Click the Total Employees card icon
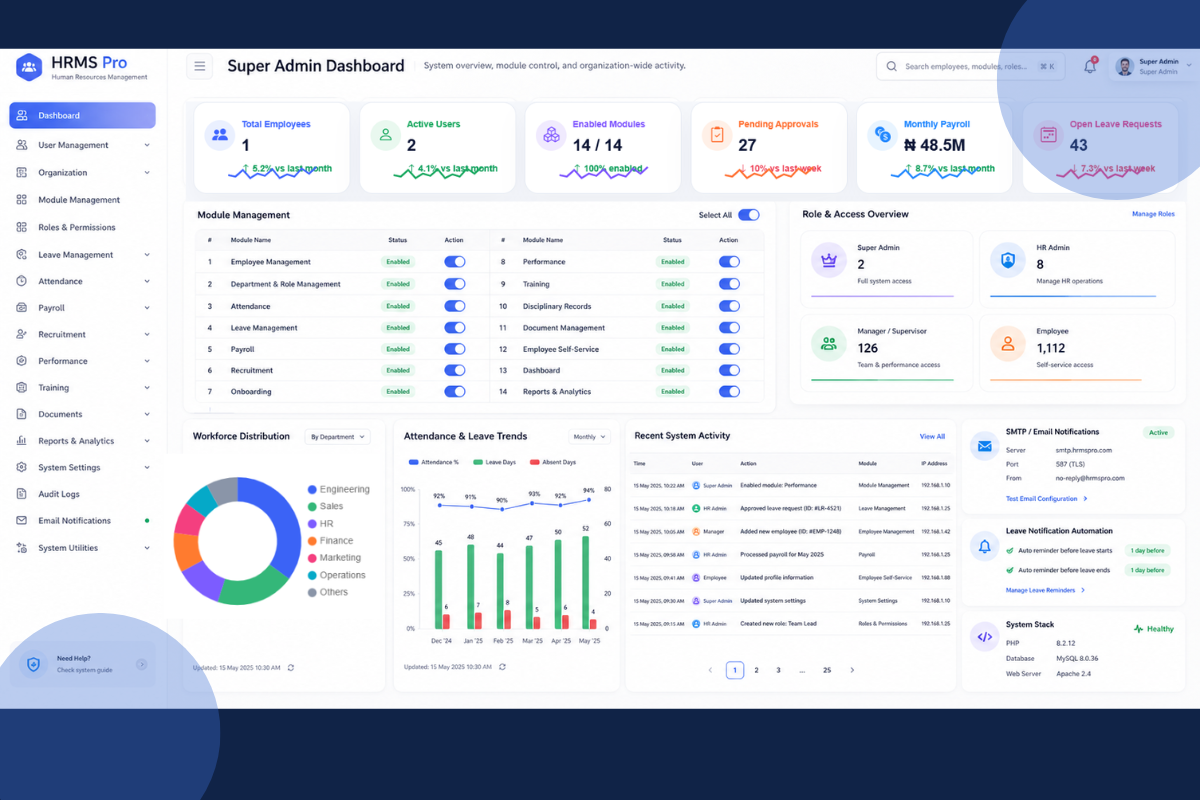This screenshot has width=1200, height=800. click(220, 135)
